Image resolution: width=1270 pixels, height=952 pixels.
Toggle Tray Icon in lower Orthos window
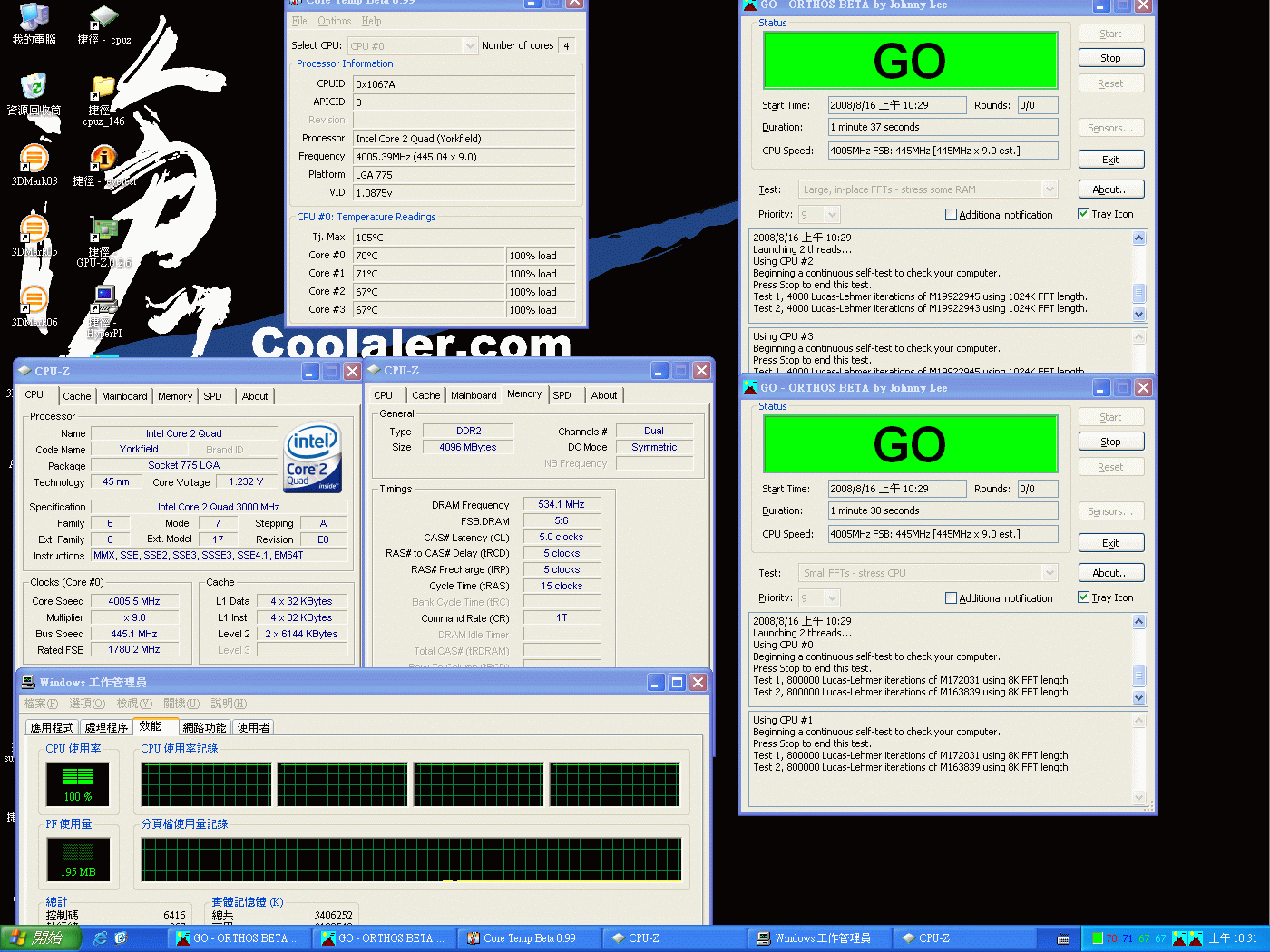click(1083, 597)
